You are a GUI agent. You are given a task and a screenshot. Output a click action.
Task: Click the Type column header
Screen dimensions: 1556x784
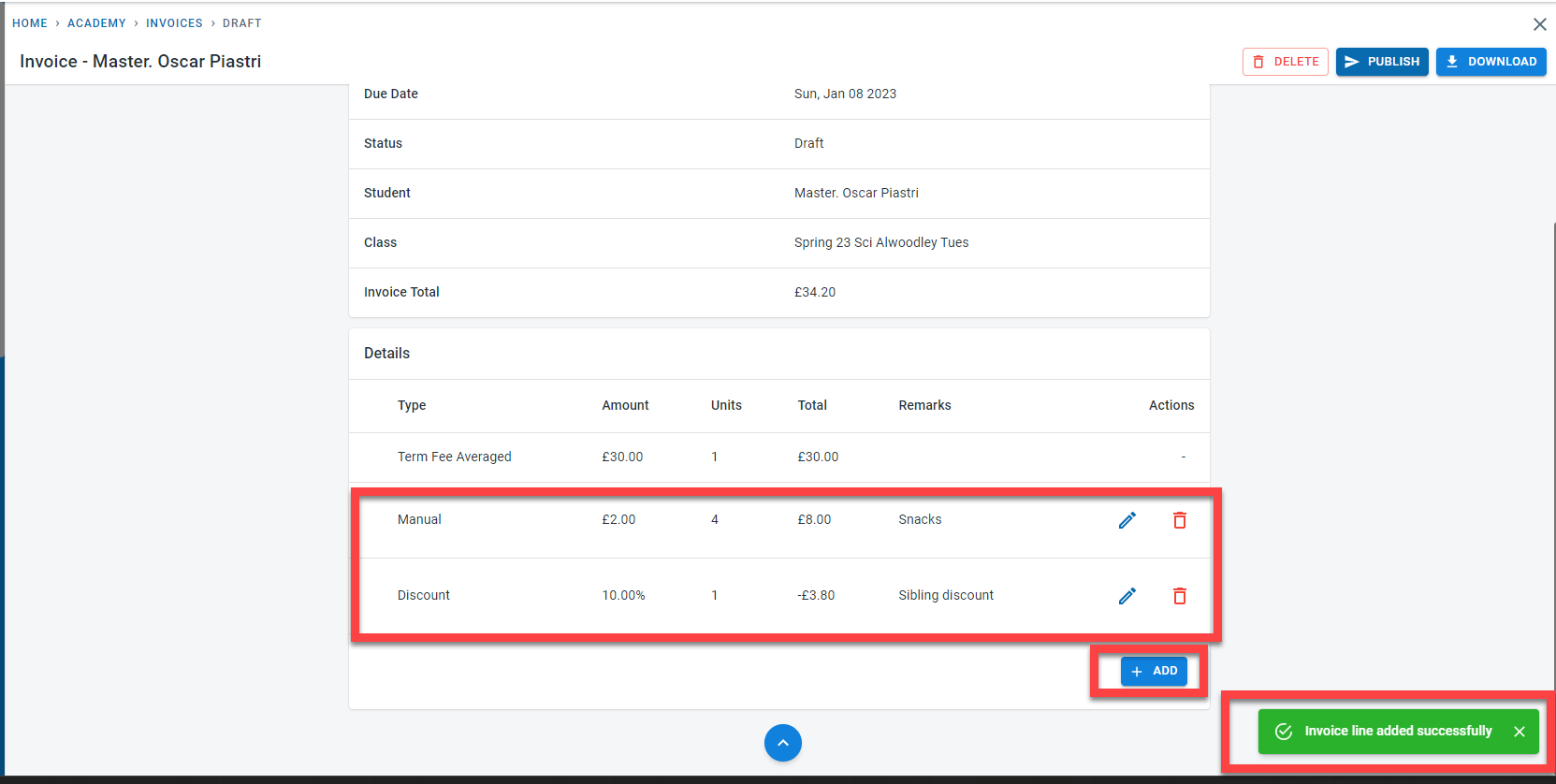pyautogui.click(x=412, y=405)
